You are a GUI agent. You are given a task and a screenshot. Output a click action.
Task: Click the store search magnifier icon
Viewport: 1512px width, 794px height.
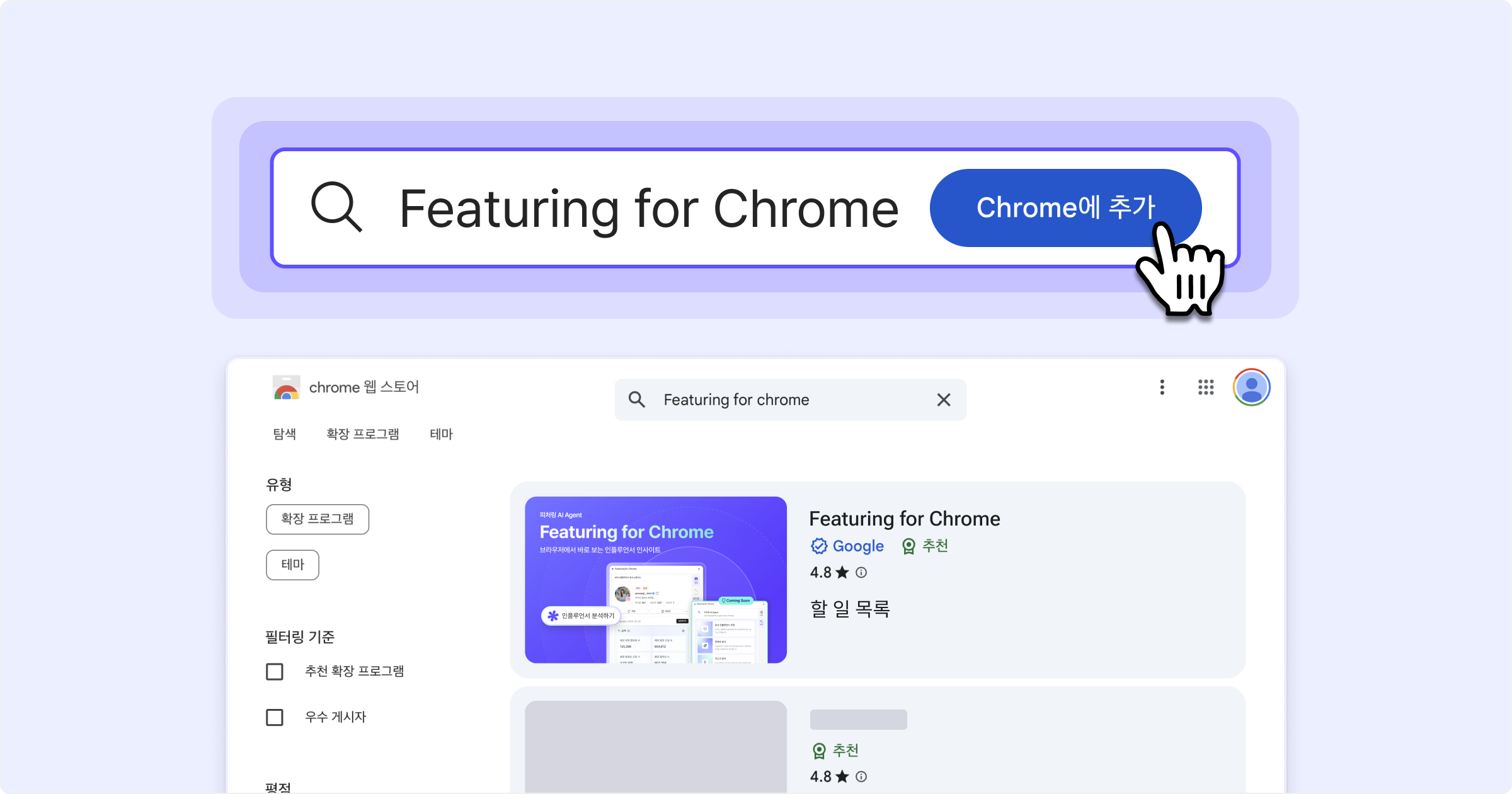636,400
